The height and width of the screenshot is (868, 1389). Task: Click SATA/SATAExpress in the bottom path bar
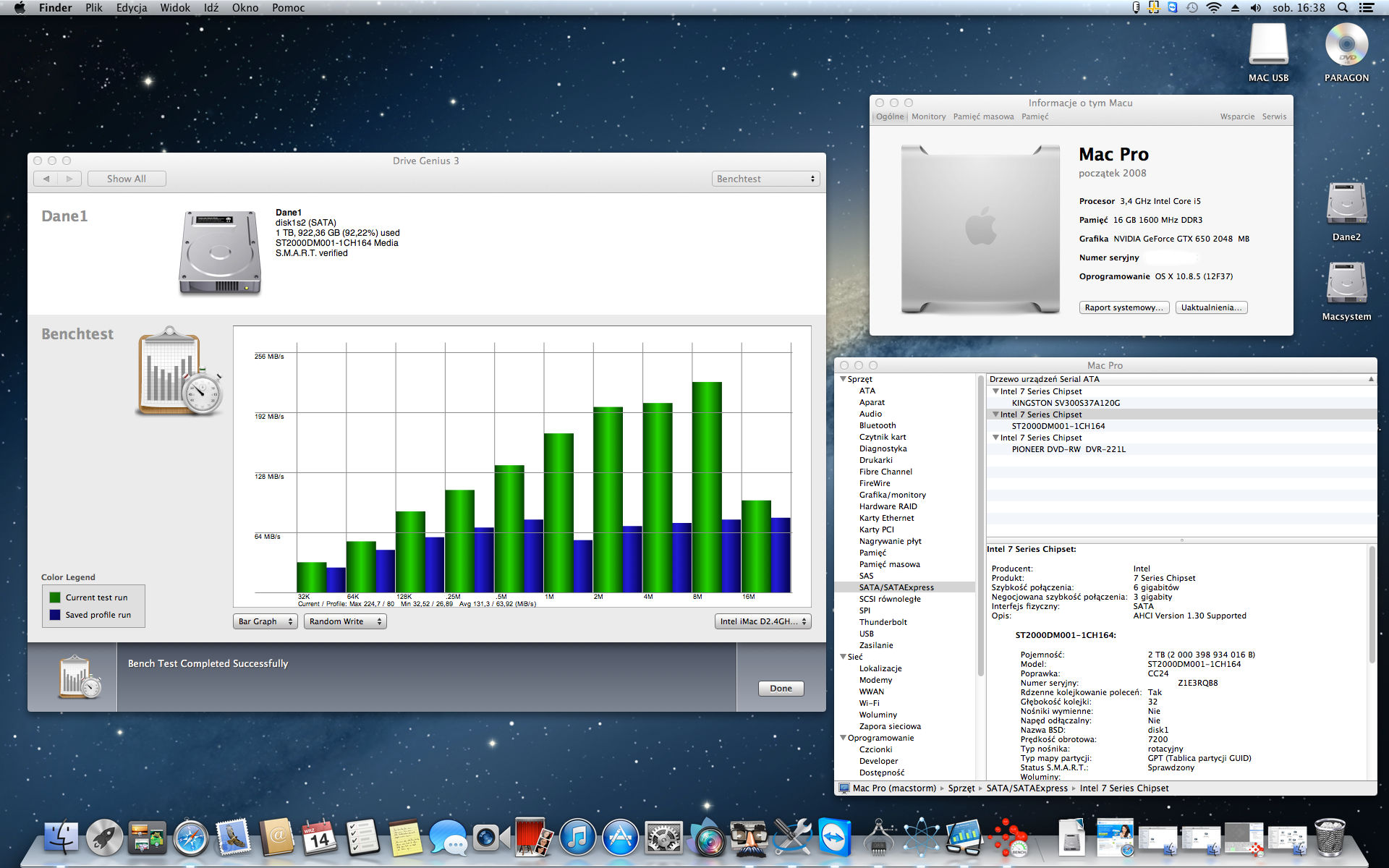1027,788
